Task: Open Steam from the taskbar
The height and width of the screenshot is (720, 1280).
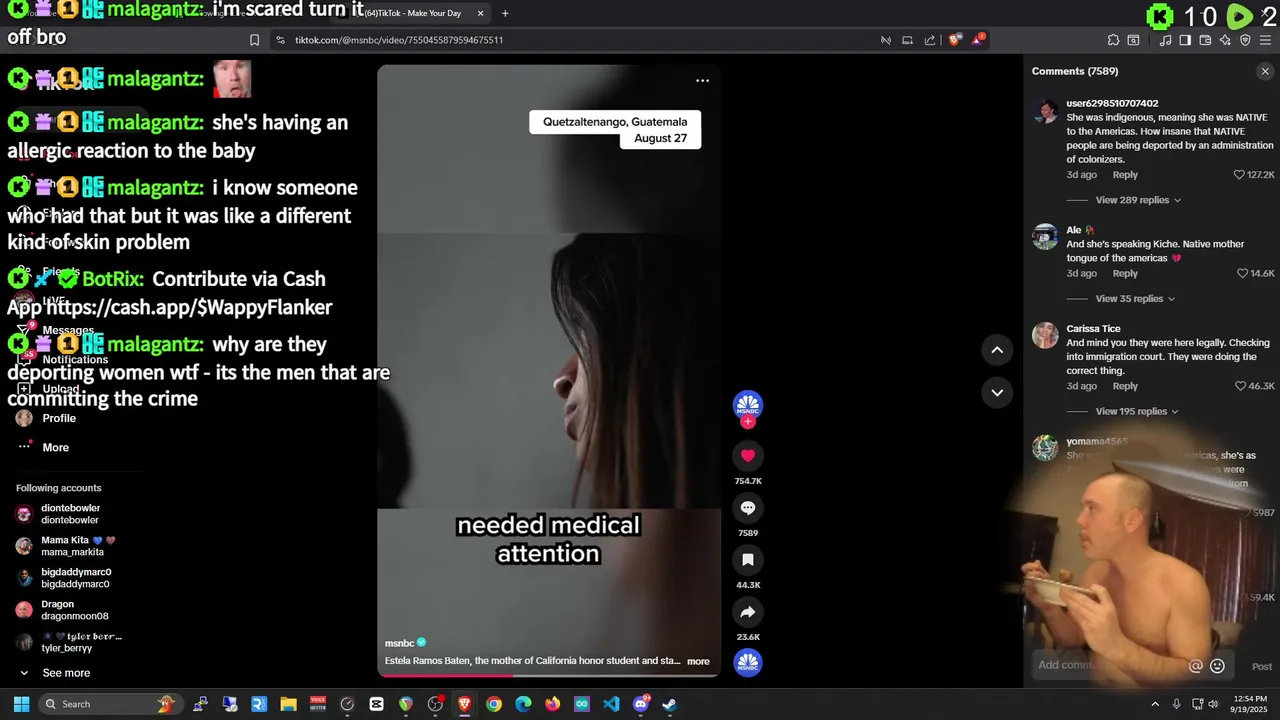Action: [x=670, y=704]
